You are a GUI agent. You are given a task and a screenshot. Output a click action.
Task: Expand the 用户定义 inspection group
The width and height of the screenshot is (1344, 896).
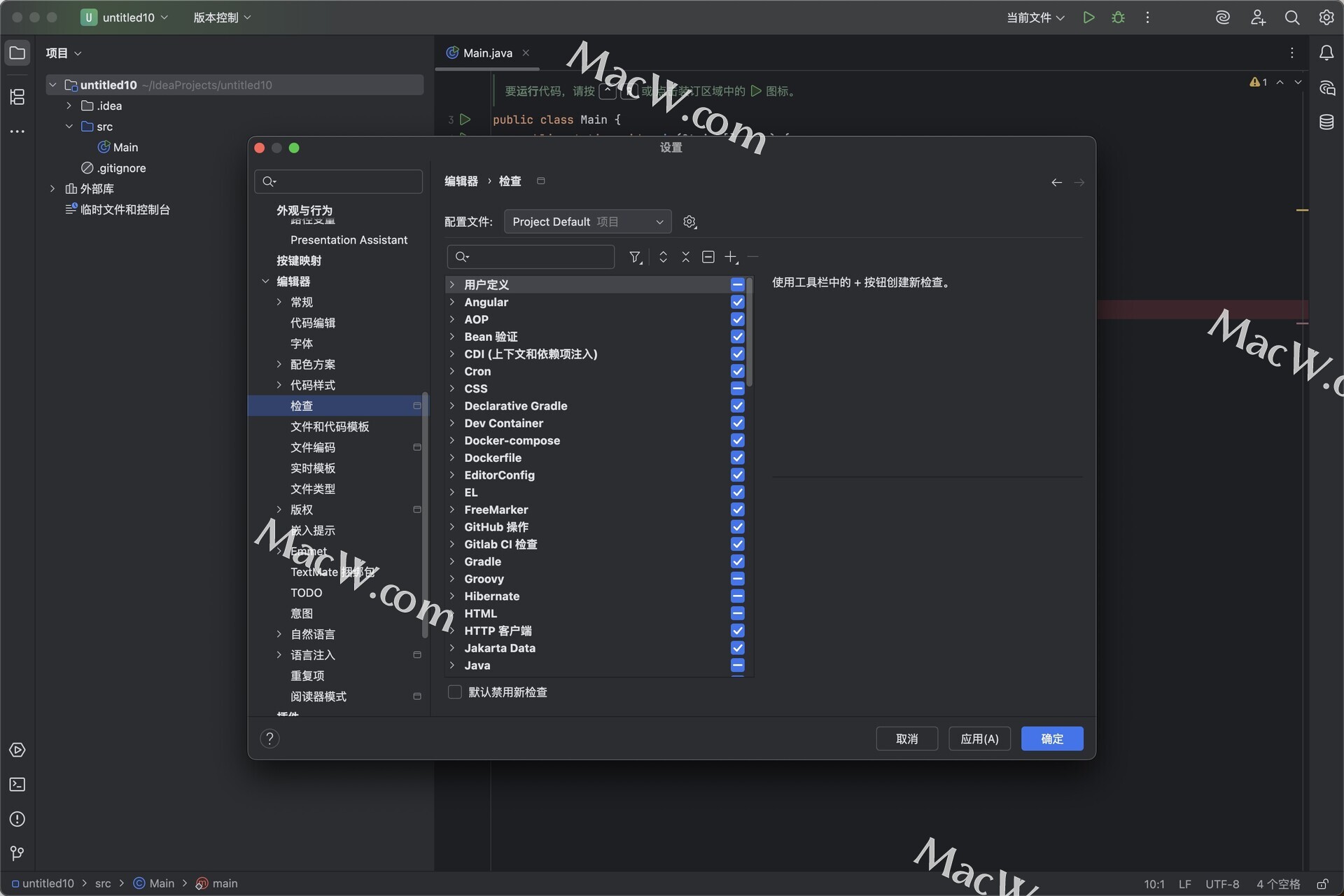click(452, 285)
